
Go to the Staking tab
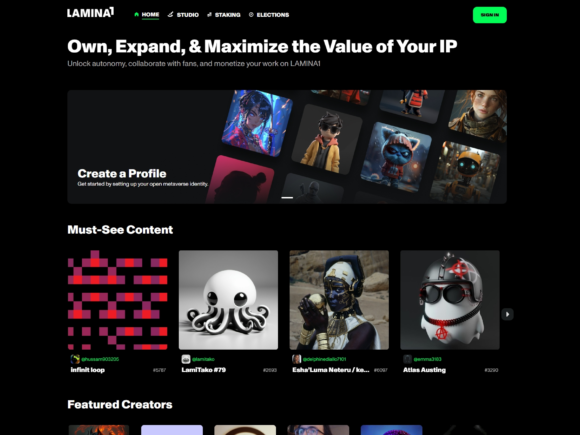coord(224,15)
